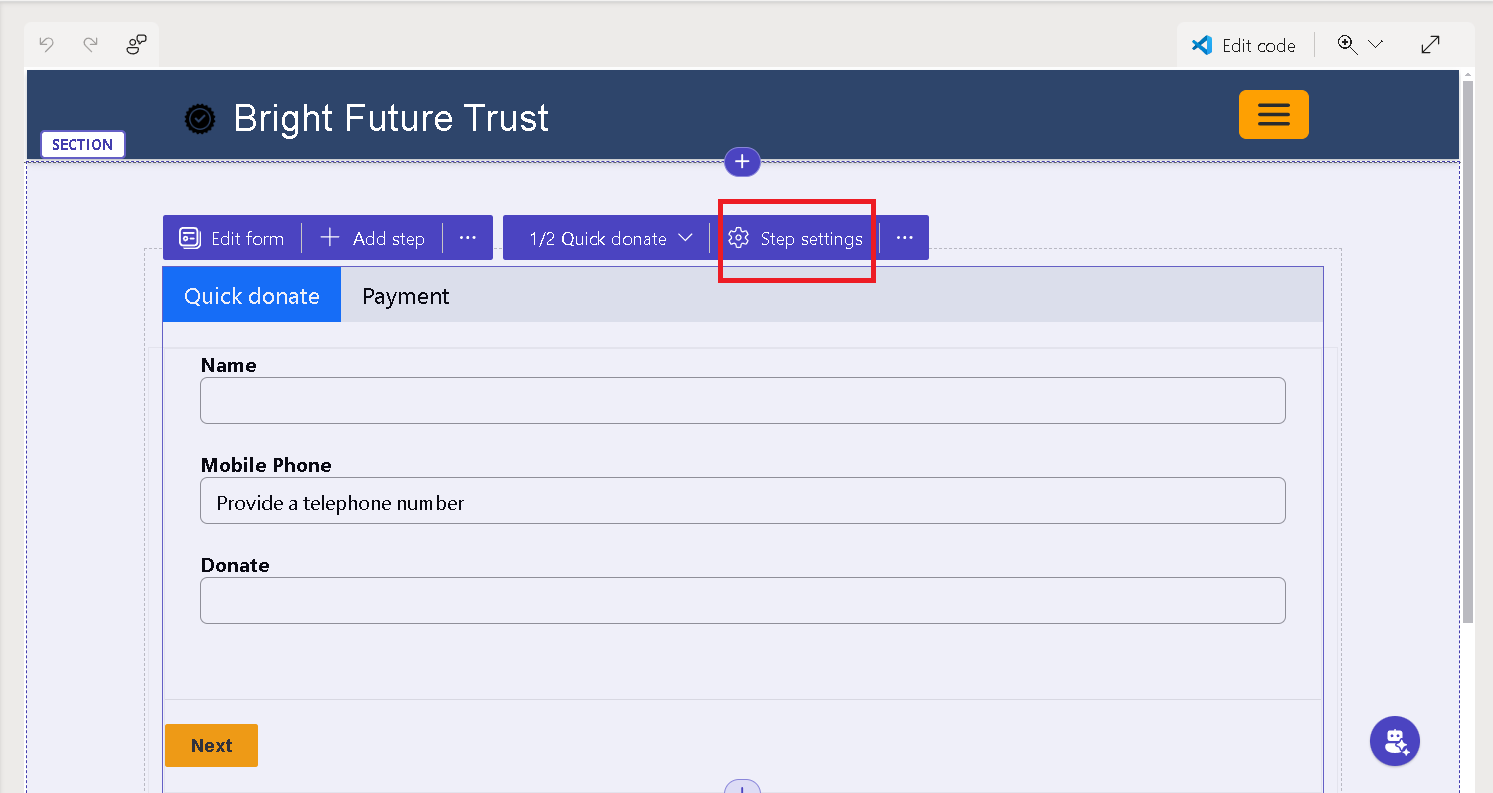Switch to the Payment tab
The width and height of the screenshot is (1493, 793).
(405, 296)
